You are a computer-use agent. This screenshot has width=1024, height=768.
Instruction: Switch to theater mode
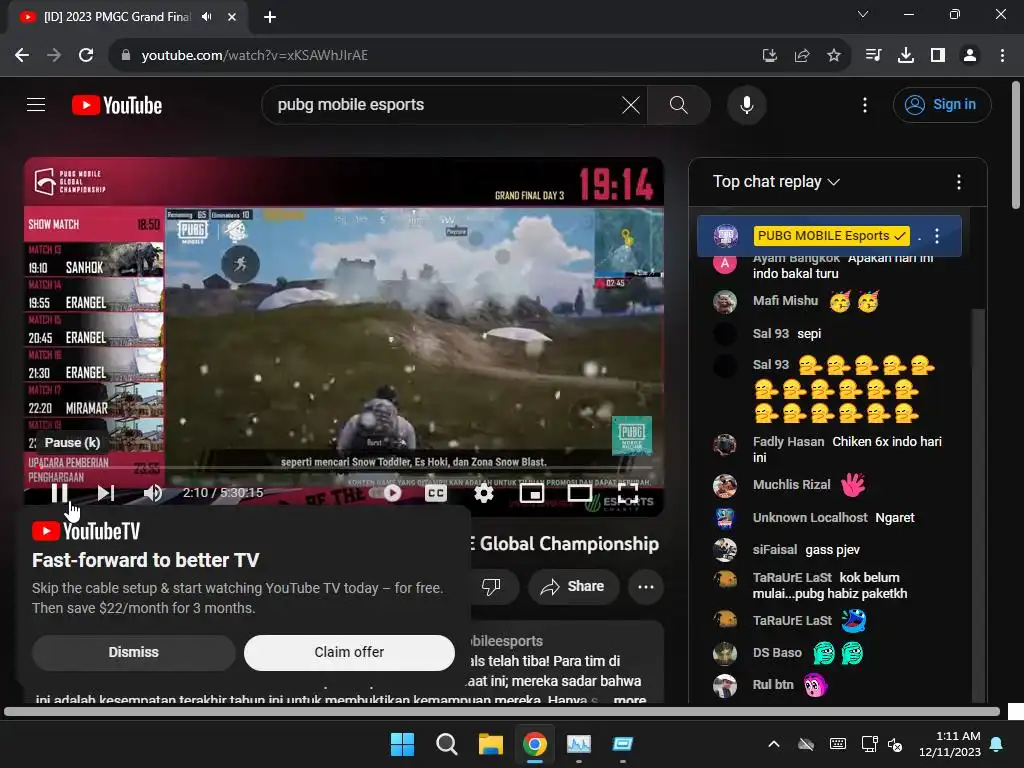coord(579,493)
